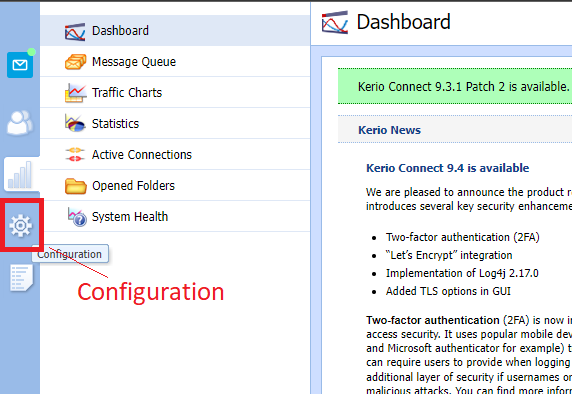Select Dashboard in the navigation list
This screenshot has height=394, width=572.
(175, 31)
